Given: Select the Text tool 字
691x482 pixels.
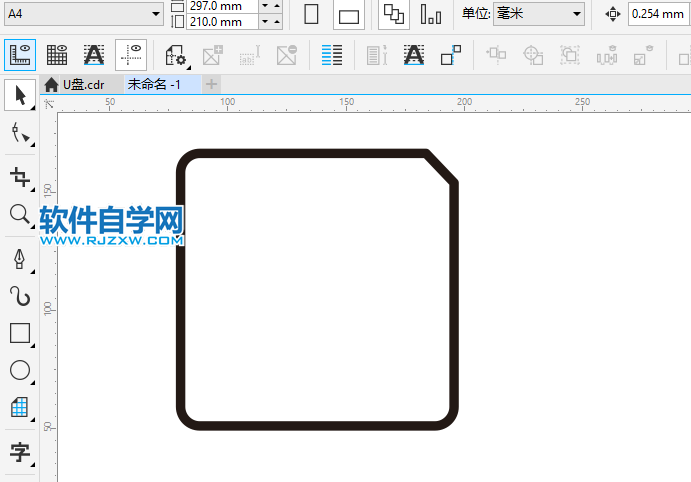Looking at the screenshot, I should [20, 452].
